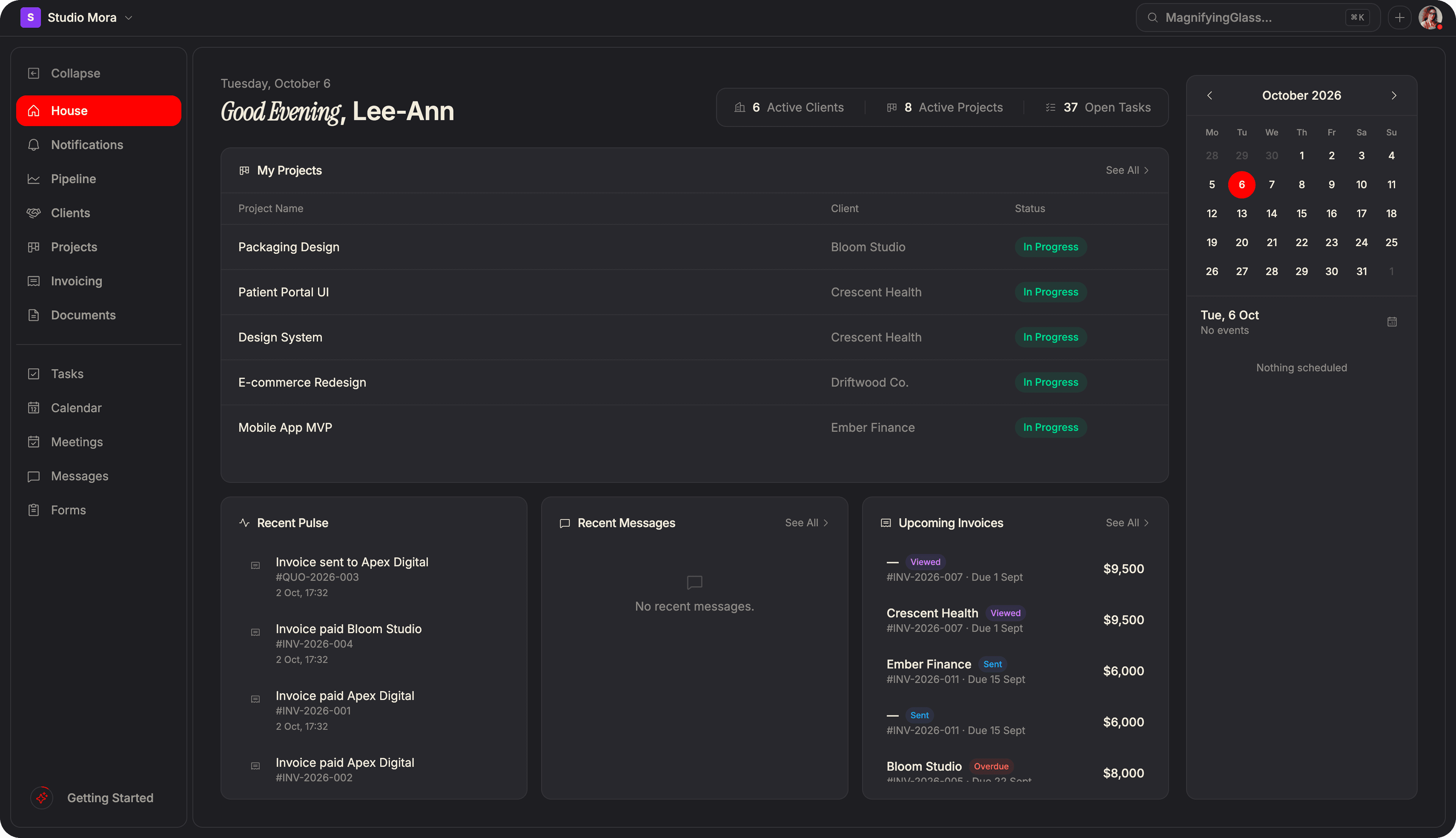Click the icon beside Invoice sent to Apex Digital

(x=256, y=565)
